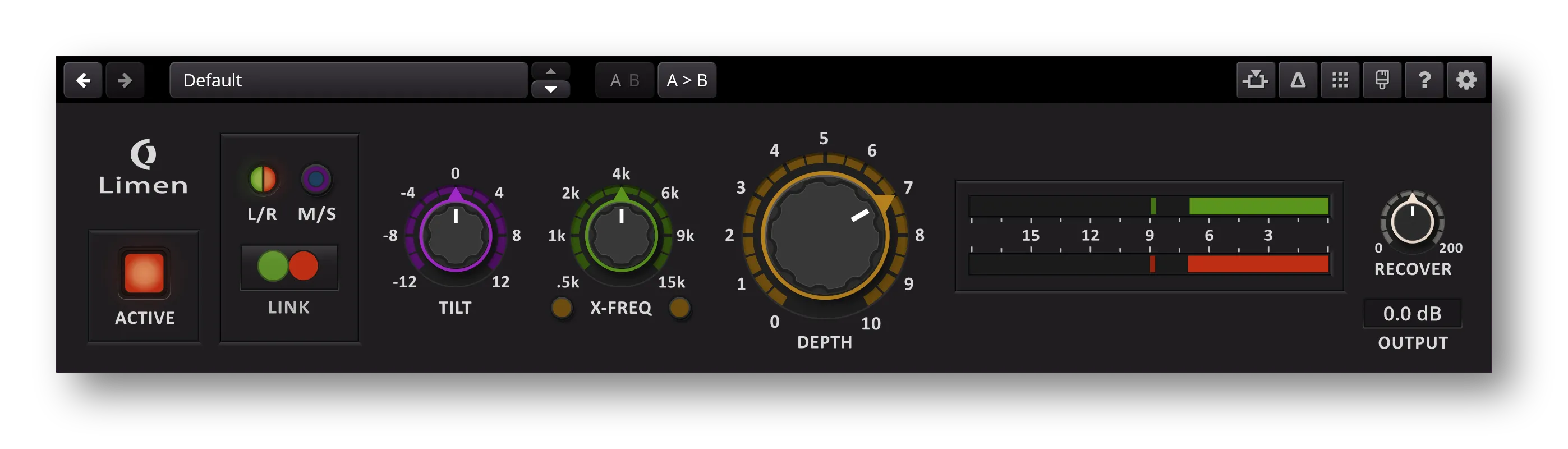Toggle the right X-FREQ amber button

coord(679,308)
